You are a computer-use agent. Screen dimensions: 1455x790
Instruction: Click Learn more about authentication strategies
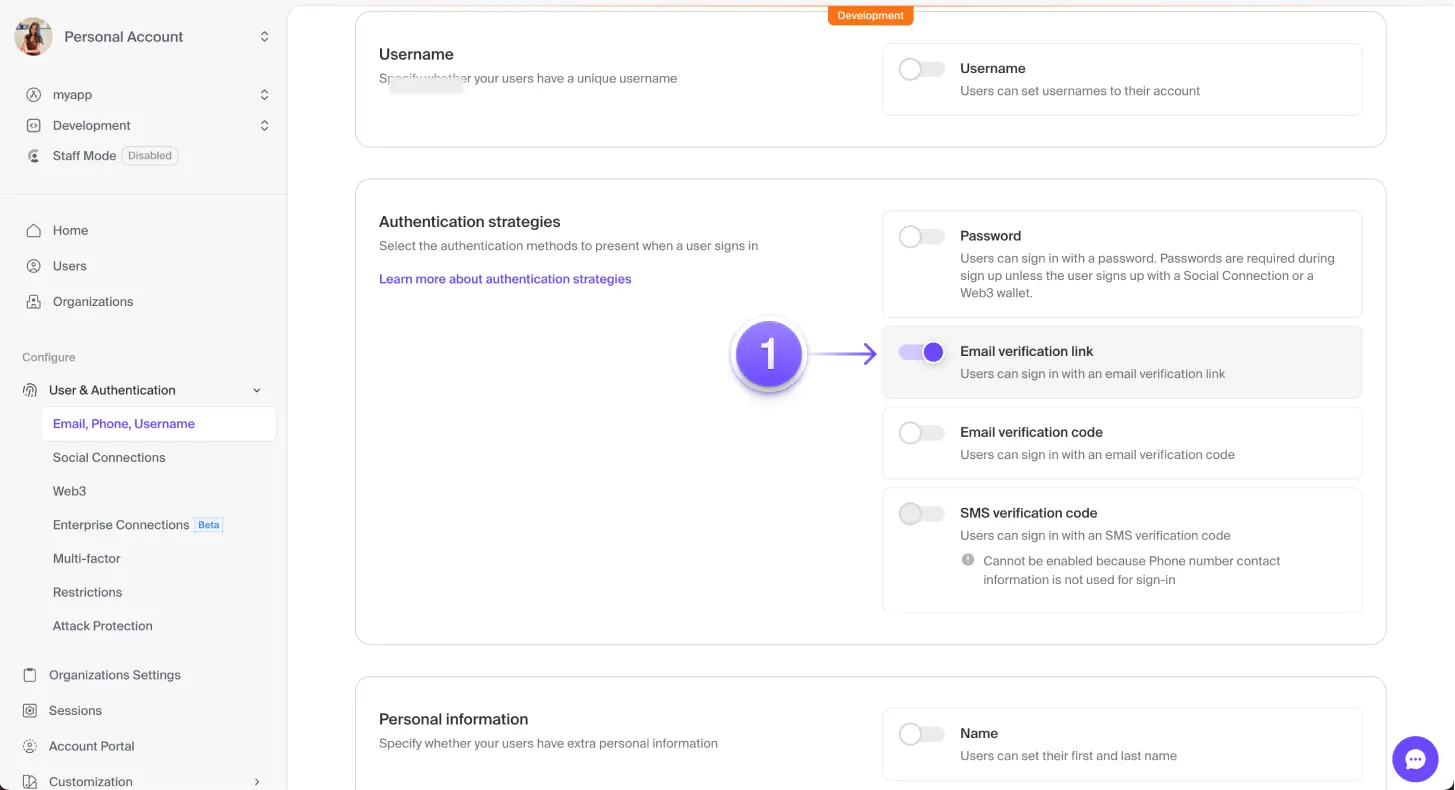[x=504, y=278]
